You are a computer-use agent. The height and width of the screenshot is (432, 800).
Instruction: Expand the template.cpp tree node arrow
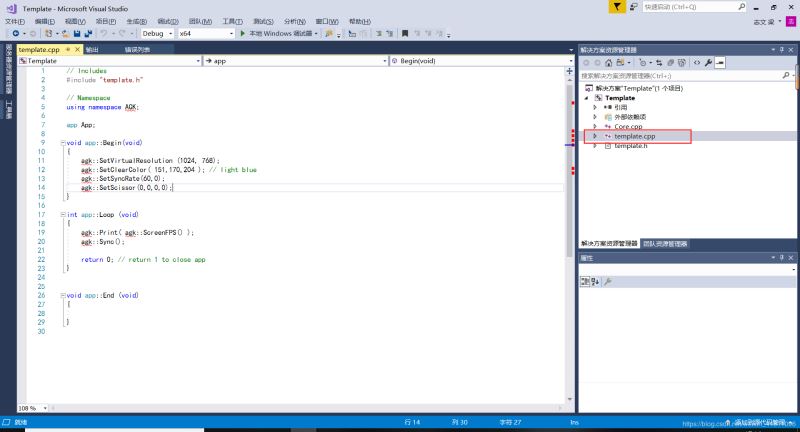tap(595, 136)
